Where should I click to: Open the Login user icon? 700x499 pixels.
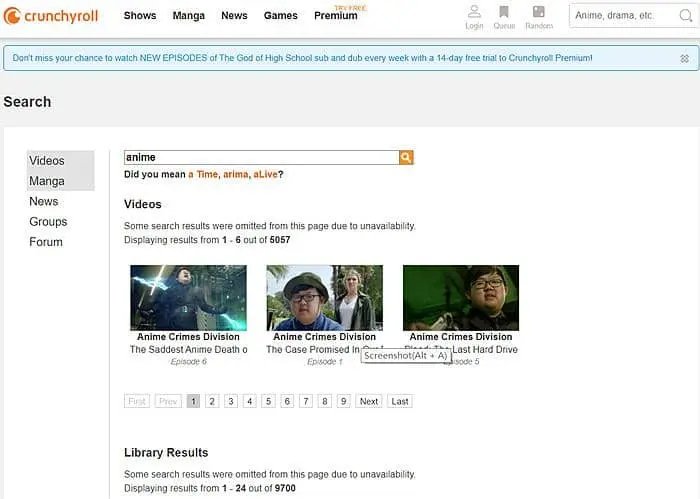474,17
